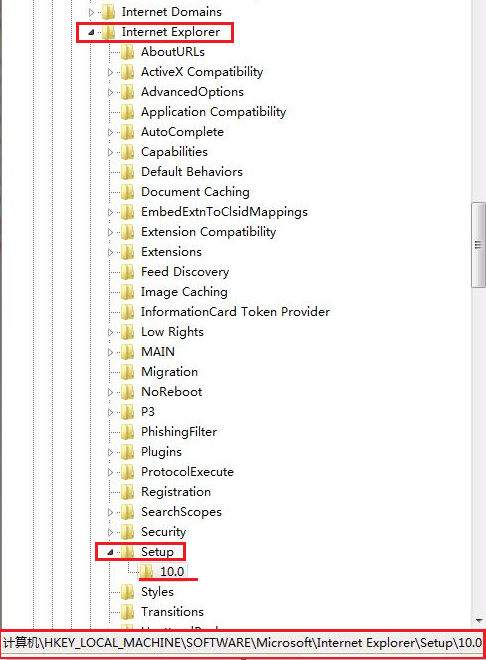Expand the P3 key
This screenshot has width=486, height=660.
tap(110, 412)
